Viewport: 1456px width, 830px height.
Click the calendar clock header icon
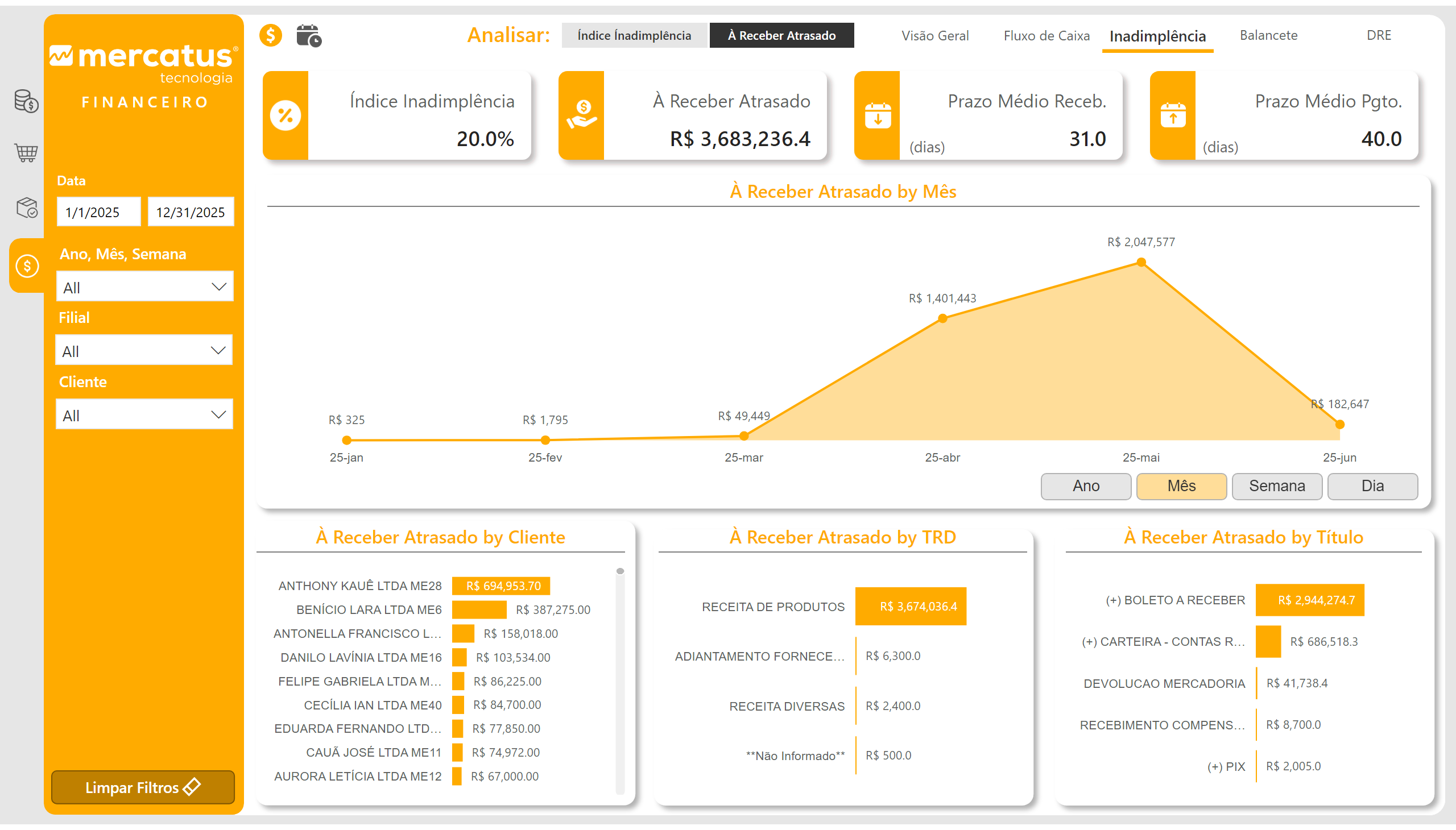[308, 35]
